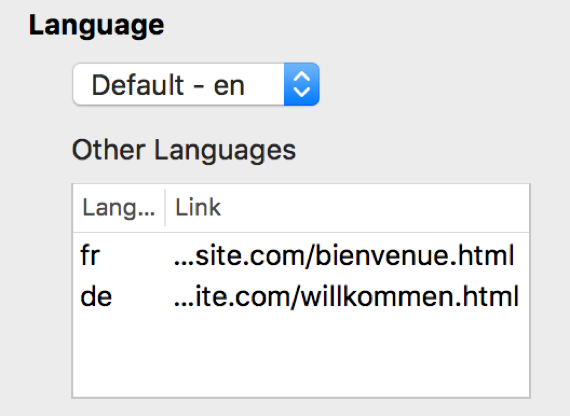Click the Other Languages label
Image resolution: width=570 pixels, height=416 pixels.
click(184, 150)
